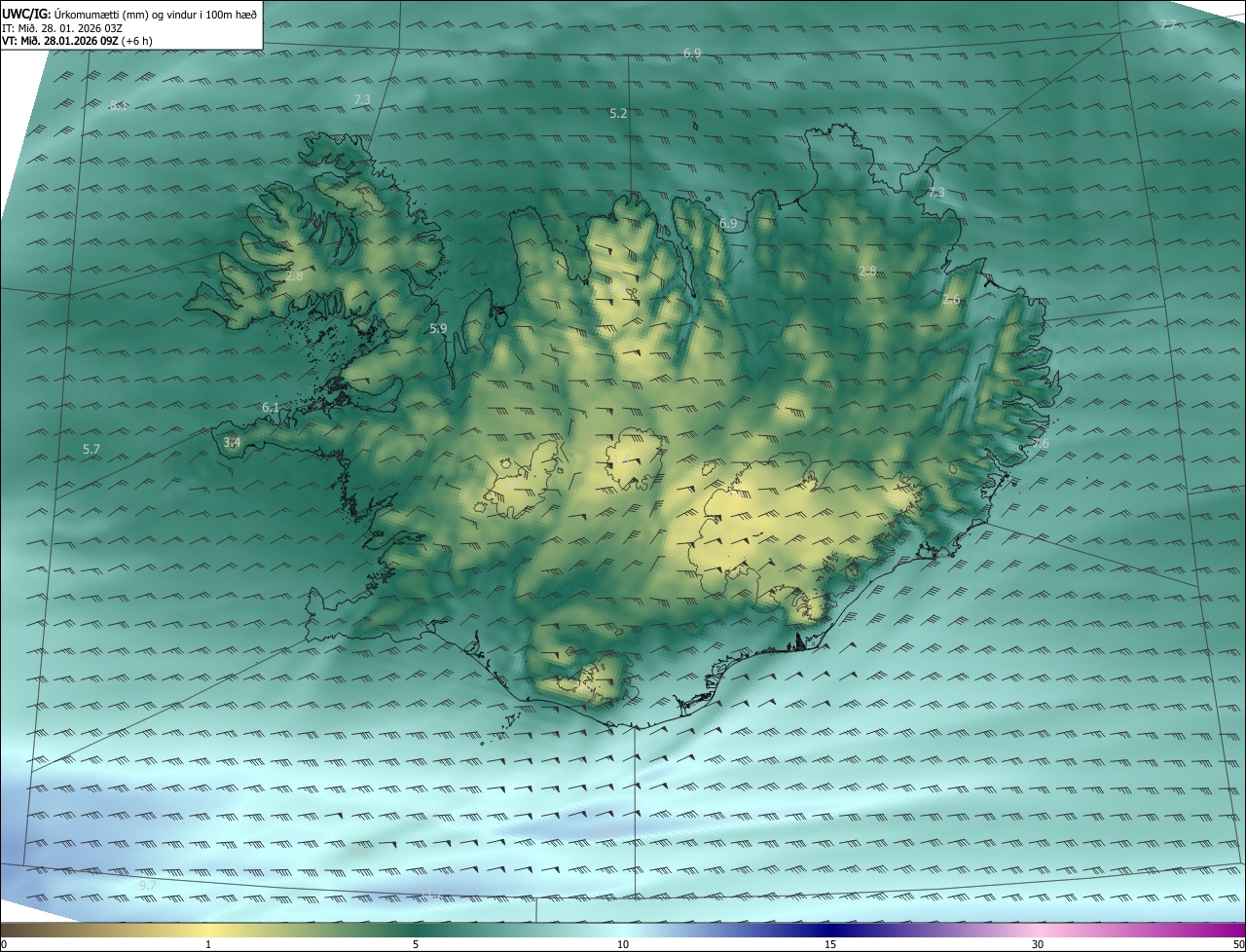Click the color scale label '50'

click(x=1239, y=945)
